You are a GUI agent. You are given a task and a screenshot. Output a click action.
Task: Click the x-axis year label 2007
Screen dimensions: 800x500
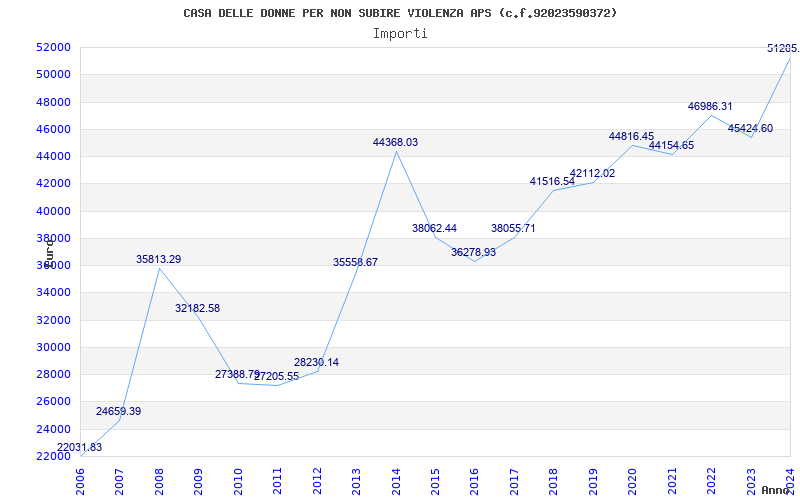(x=119, y=482)
